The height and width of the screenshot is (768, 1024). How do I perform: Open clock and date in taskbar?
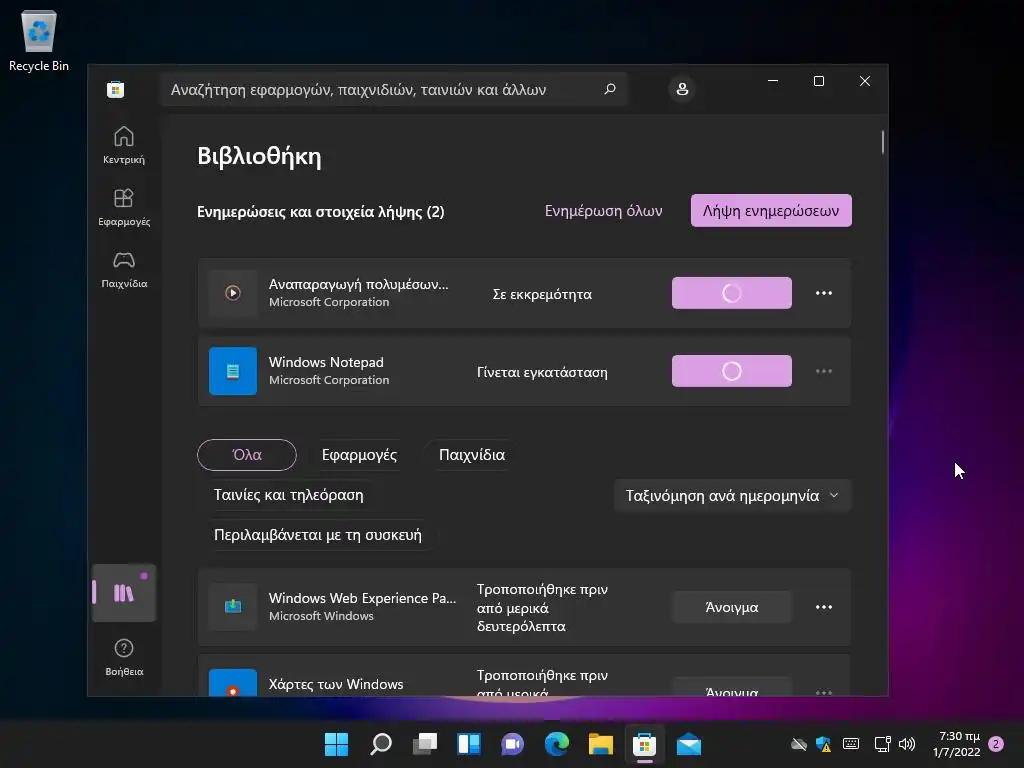(x=956, y=744)
